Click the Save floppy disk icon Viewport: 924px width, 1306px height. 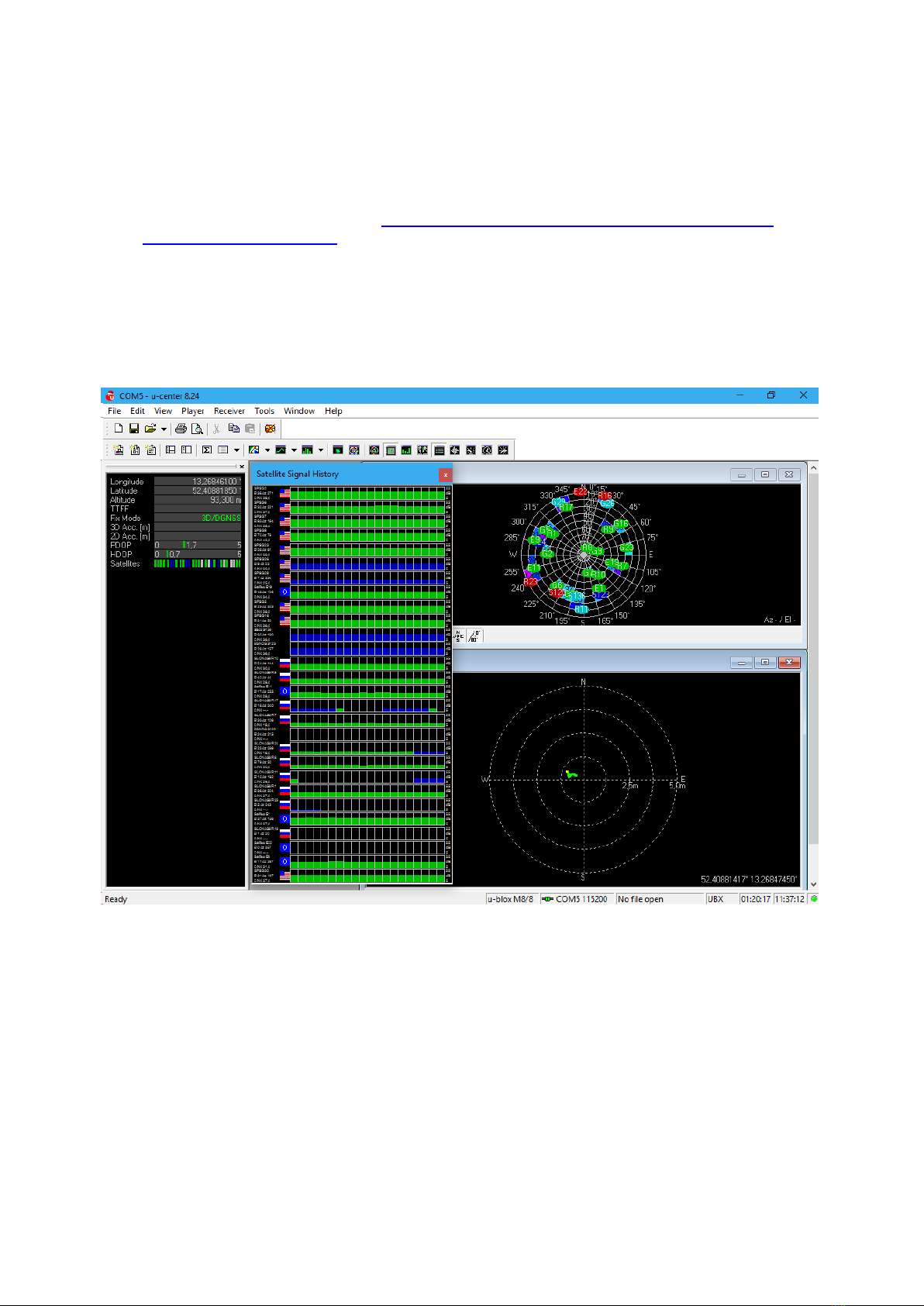(134, 428)
